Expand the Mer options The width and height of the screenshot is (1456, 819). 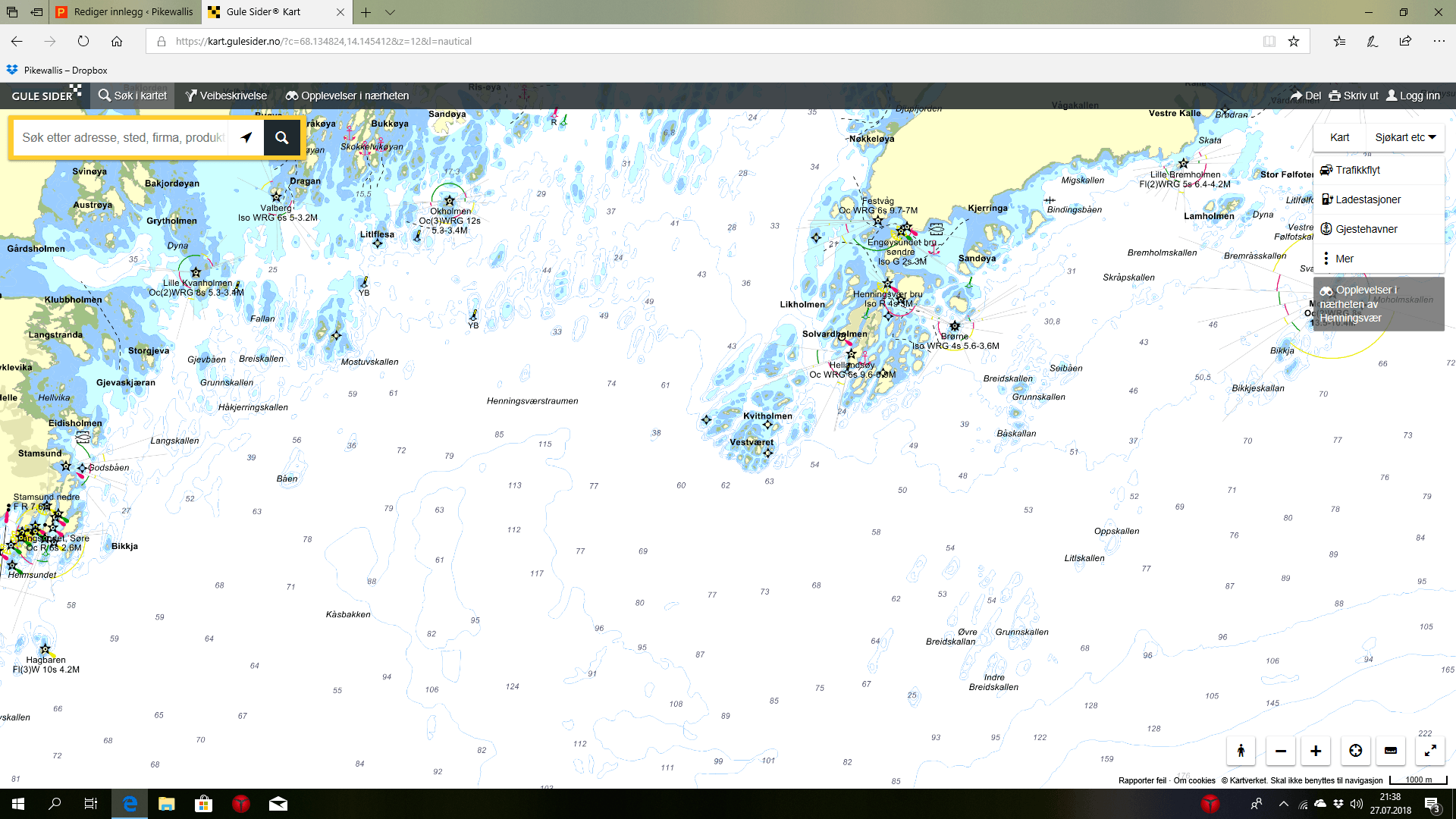click(x=1343, y=259)
